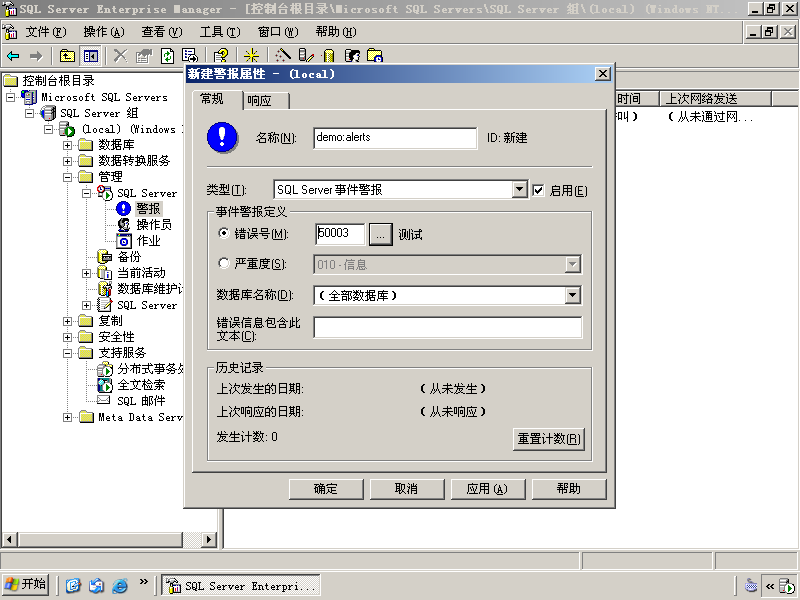Image resolution: width=800 pixels, height=600 pixels.
Task: Expand the 数据库 tree node
Action: [x=67, y=145]
